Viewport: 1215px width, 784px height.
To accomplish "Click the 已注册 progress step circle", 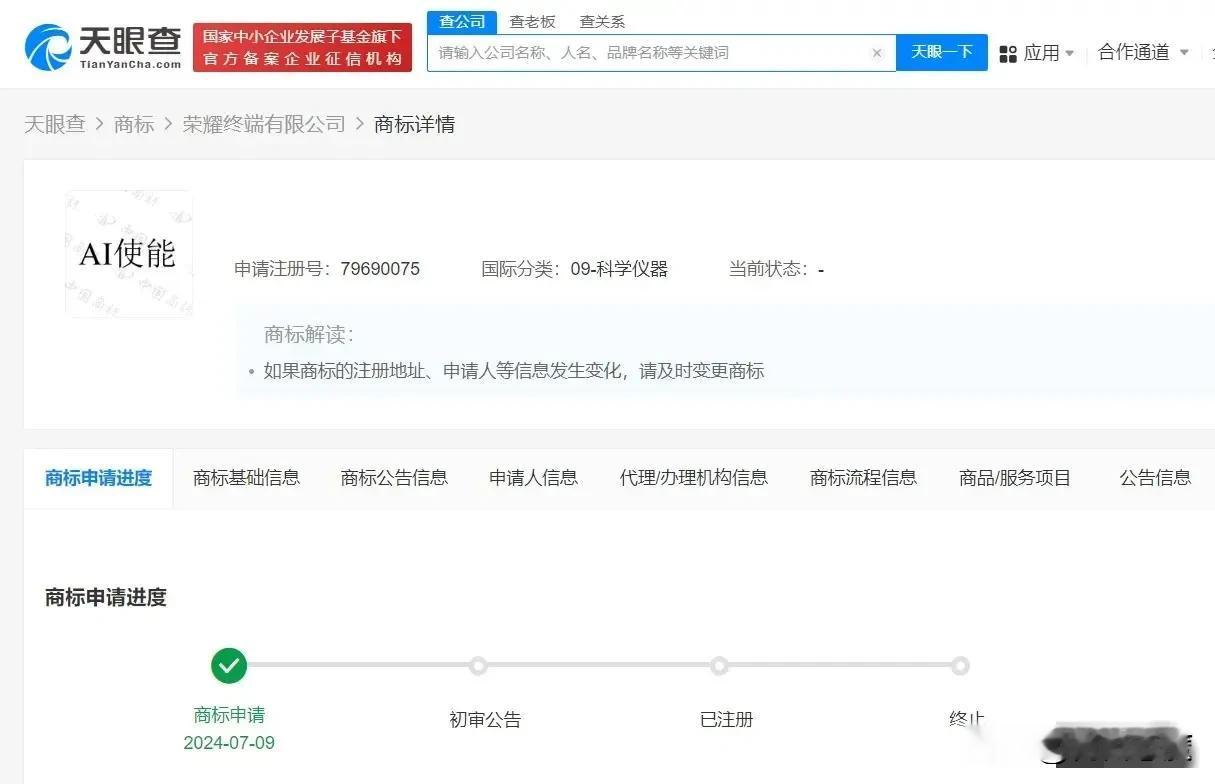I will coord(720,665).
